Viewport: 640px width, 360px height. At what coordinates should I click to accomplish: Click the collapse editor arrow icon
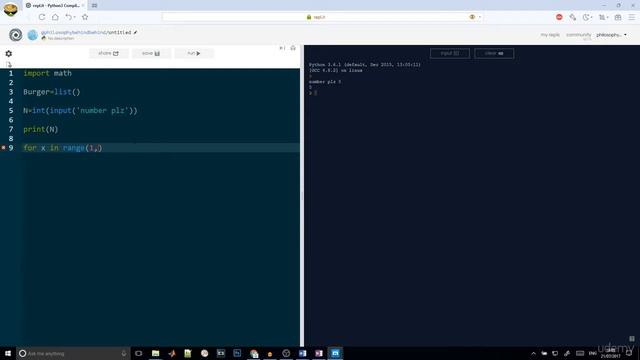pos(282,48)
